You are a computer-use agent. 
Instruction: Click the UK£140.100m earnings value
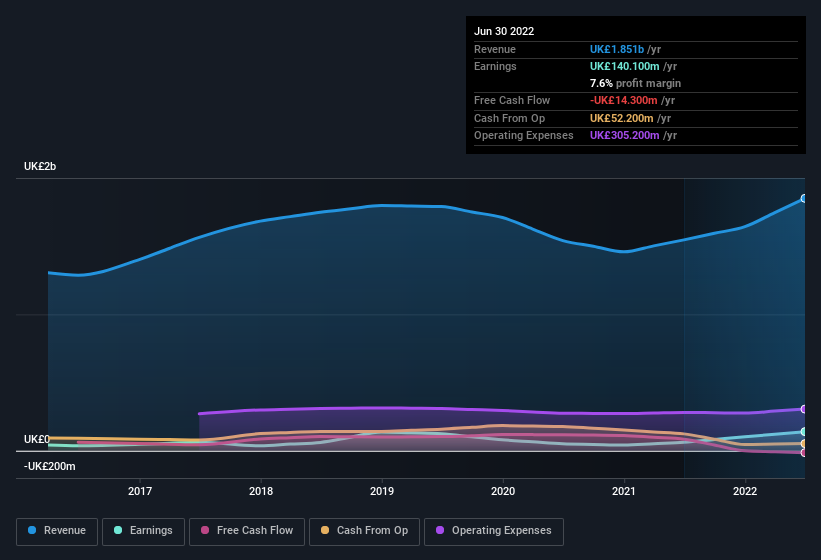pos(625,66)
